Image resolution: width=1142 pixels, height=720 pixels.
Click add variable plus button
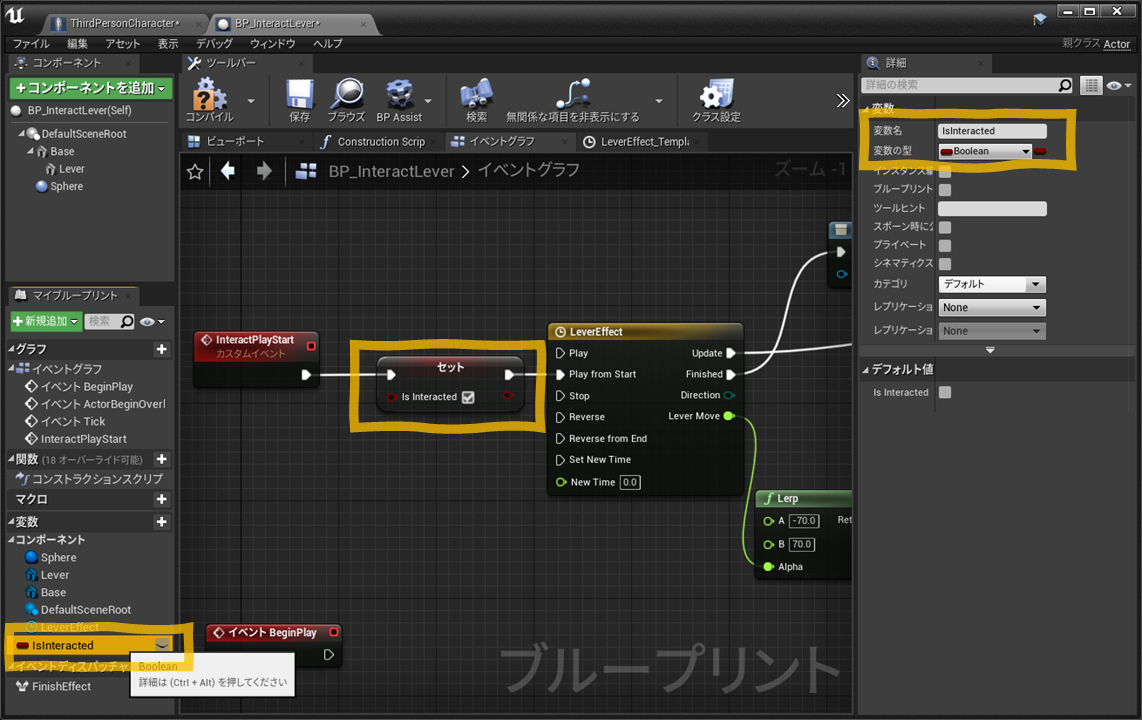point(162,522)
